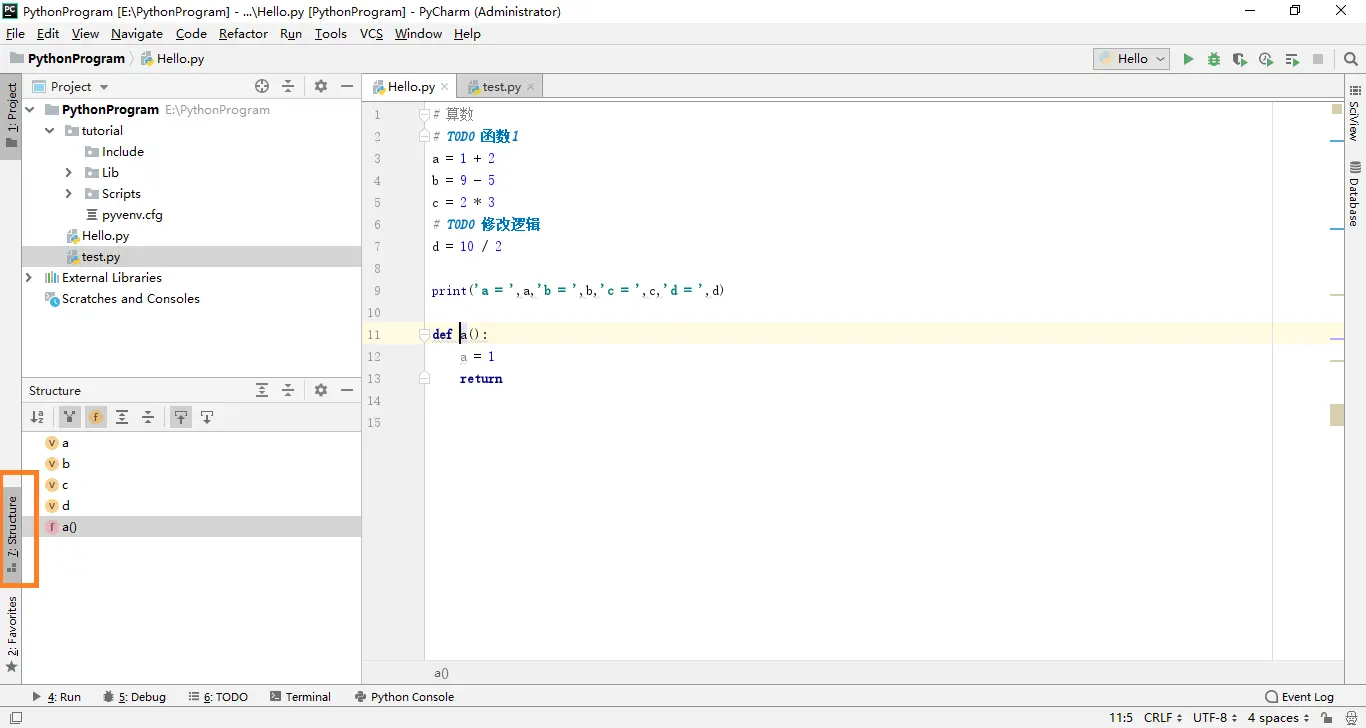Screen dimensions: 1366x728
Task: Run Hello with coverage shield icon
Action: click(x=1240, y=59)
